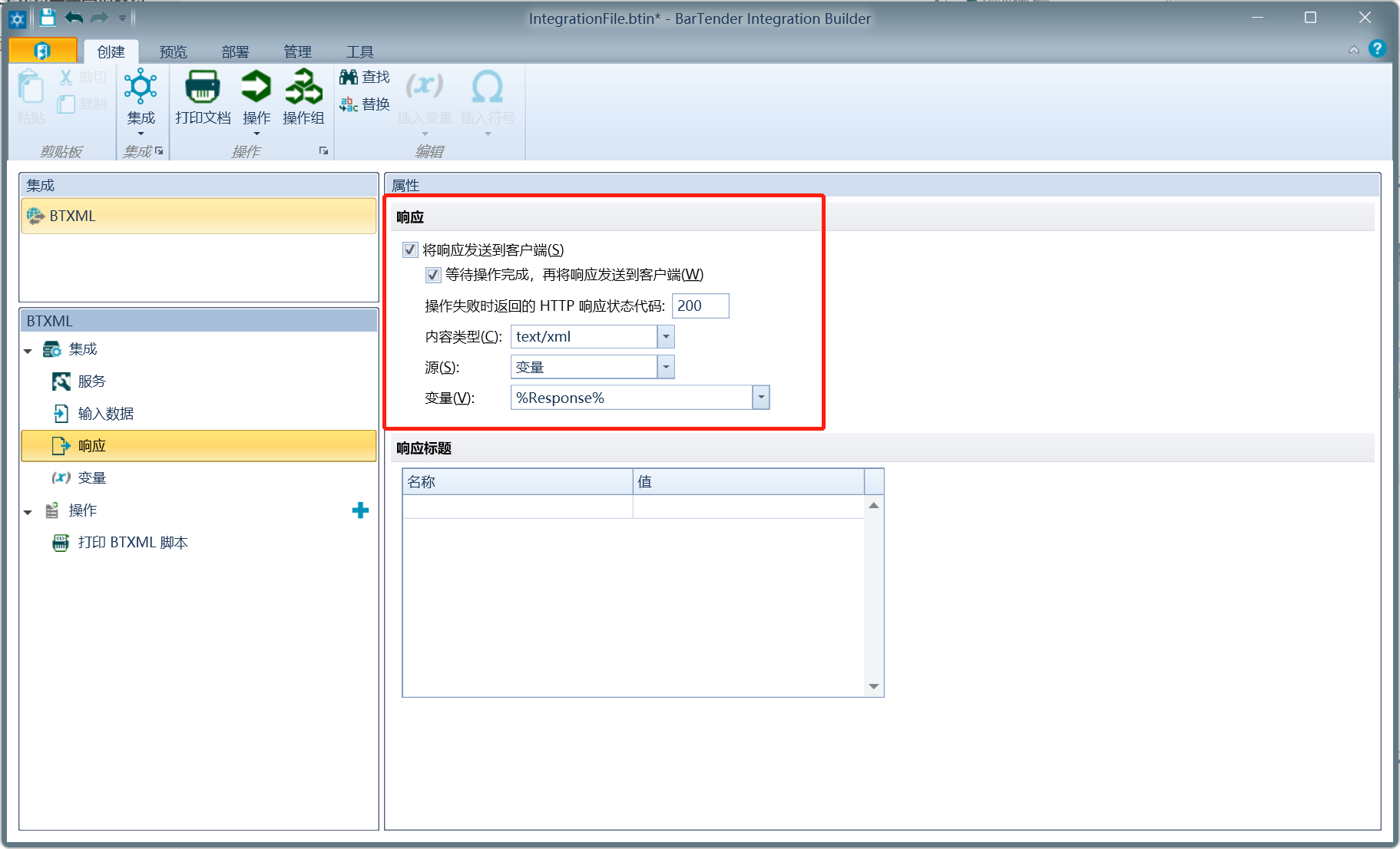1400x849 pixels.
Task: Switch to the 部署 ribbon tab
Action: 235,51
